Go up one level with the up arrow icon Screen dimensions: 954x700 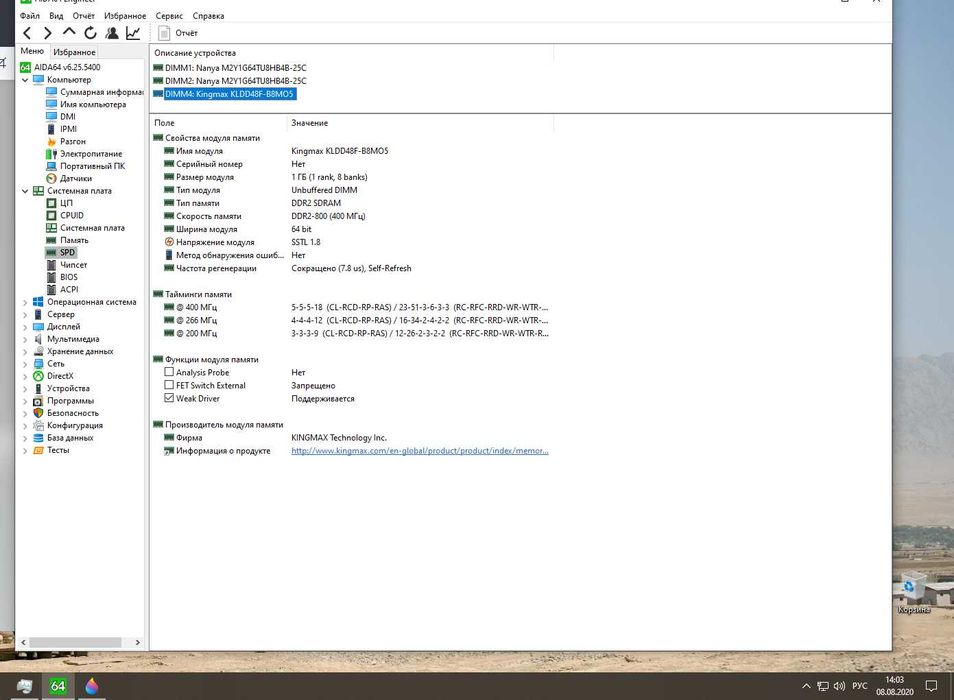click(x=69, y=32)
